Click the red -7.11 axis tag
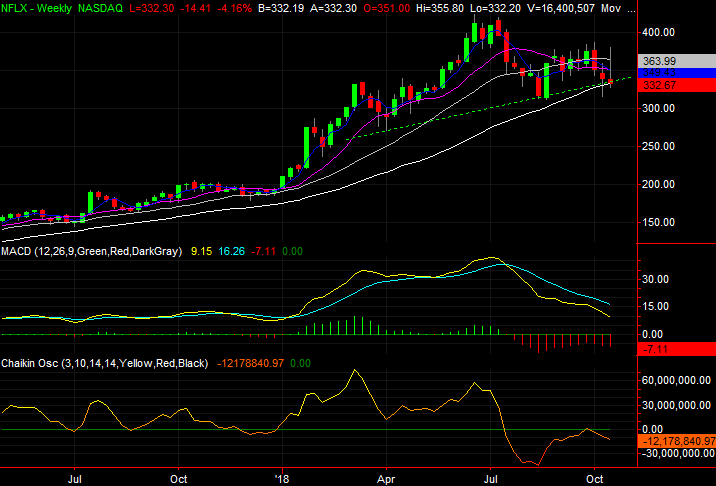Image resolution: width=716 pixels, height=486 pixels. pos(677,349)
